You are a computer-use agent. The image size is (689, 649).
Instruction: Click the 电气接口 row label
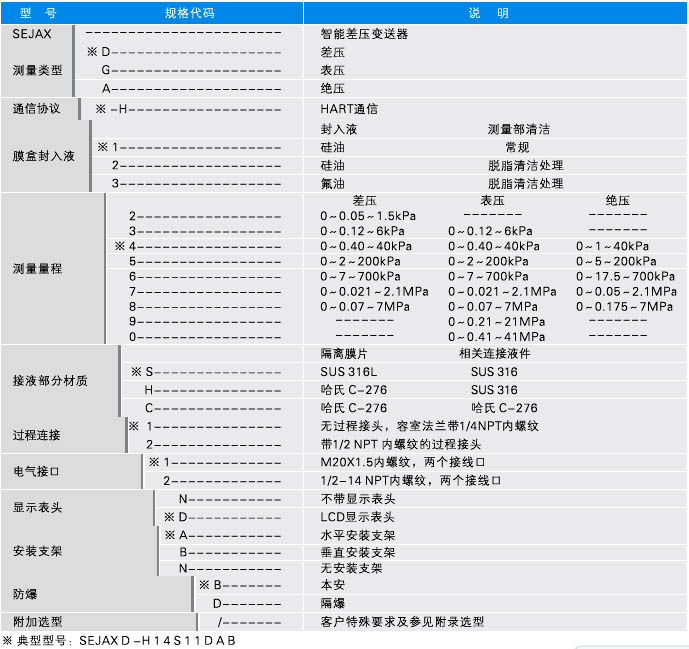click(37, 471)
